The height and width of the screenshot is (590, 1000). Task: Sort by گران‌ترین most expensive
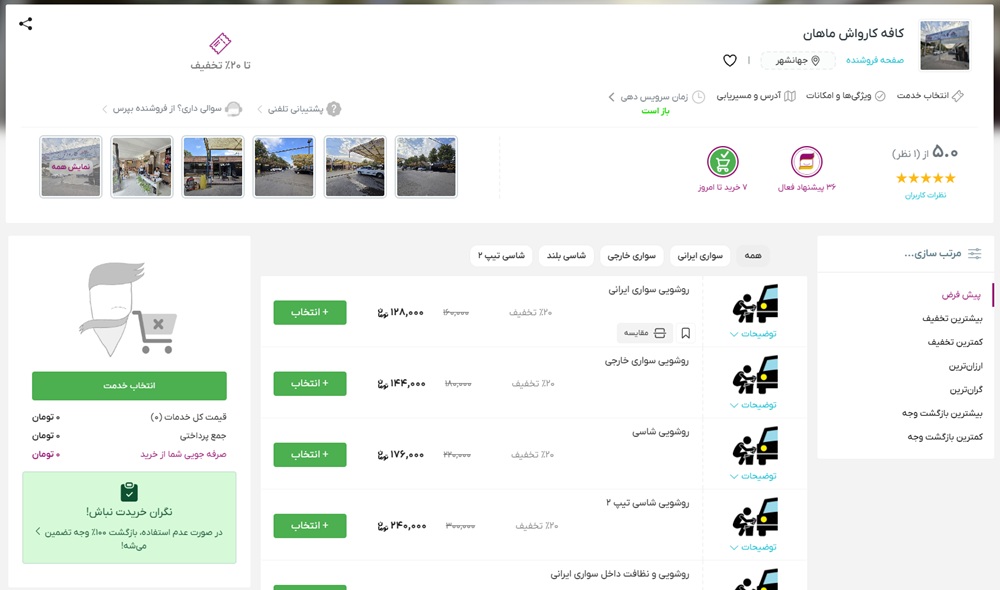click(966, 389)
